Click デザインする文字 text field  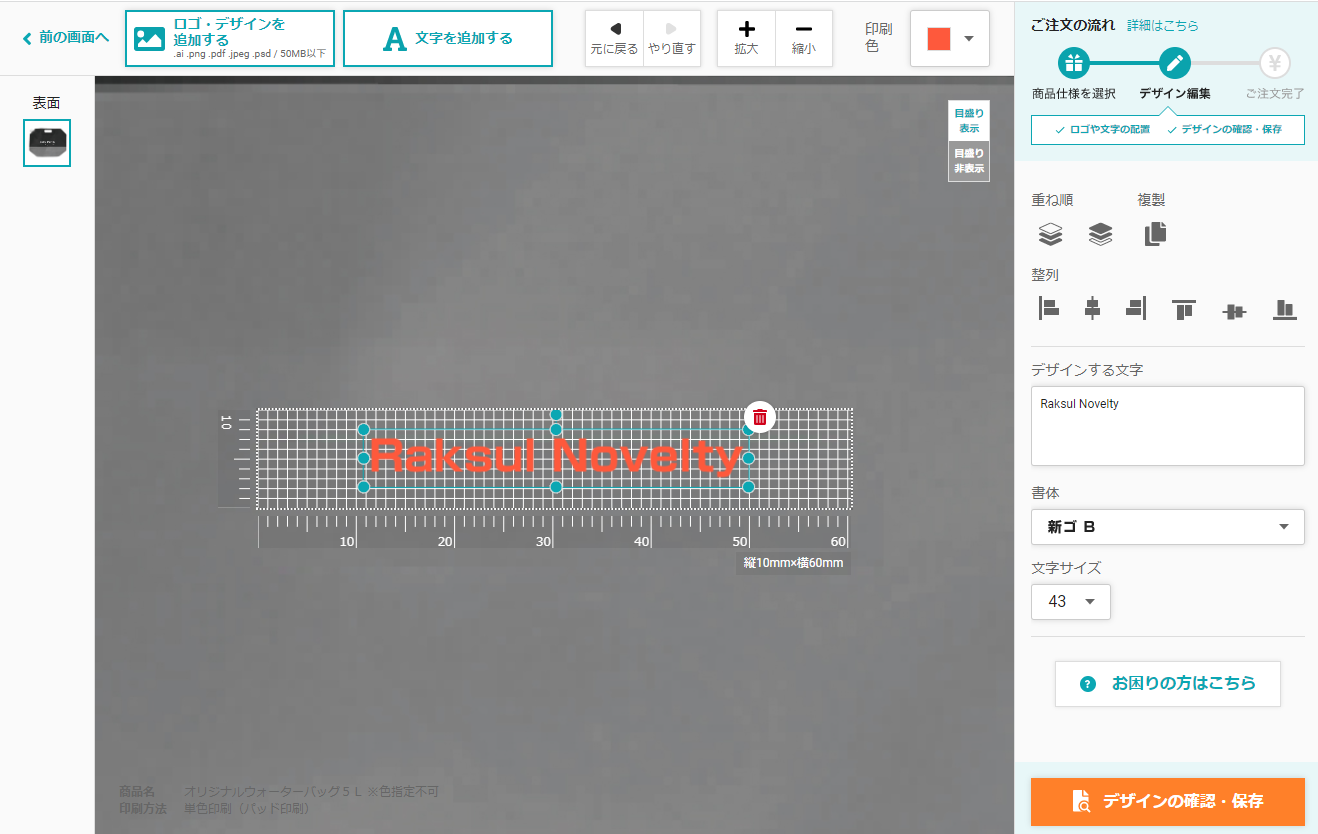[x=1168, y=426]
